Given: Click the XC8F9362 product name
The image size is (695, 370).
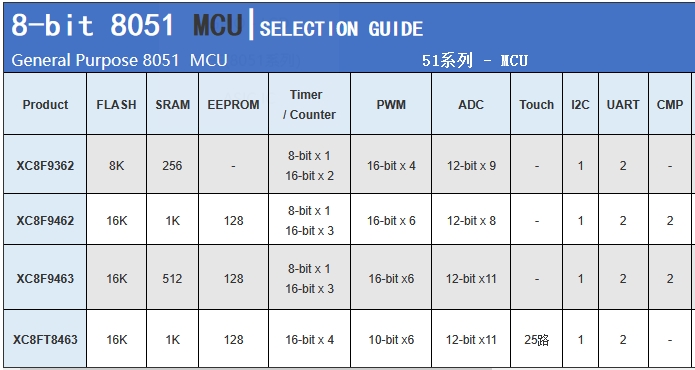Looking at the screenshot, I should coord(45,166).
